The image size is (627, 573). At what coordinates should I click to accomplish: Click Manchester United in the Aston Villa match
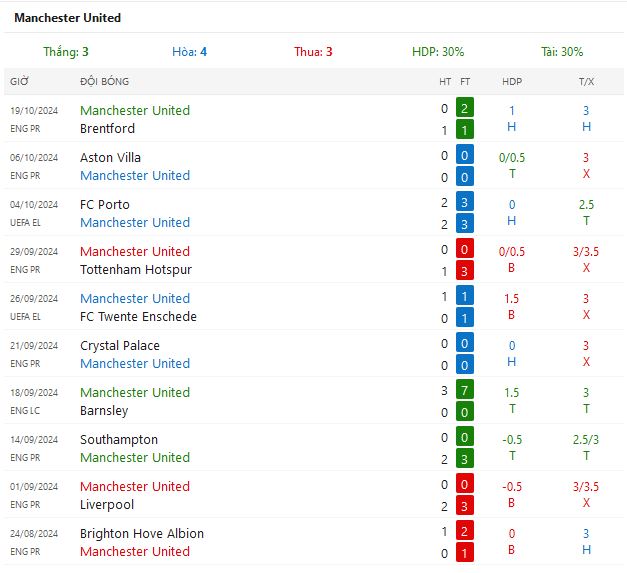[135, 176]
